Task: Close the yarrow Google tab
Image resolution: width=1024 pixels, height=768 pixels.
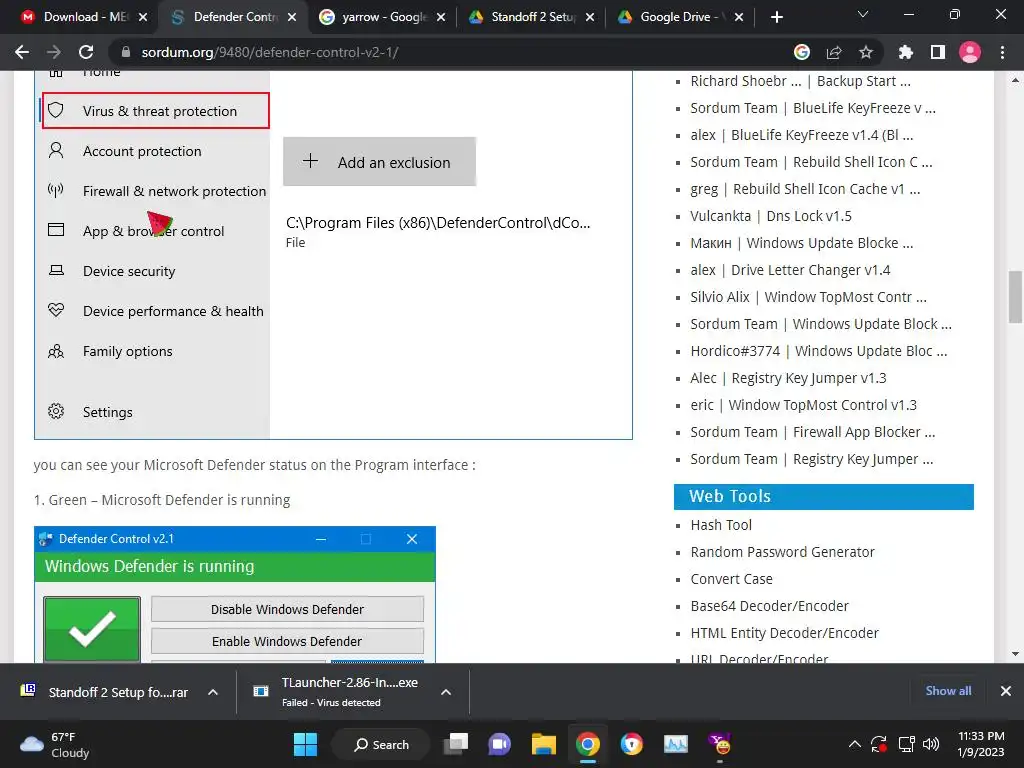Action: point(441,18)
